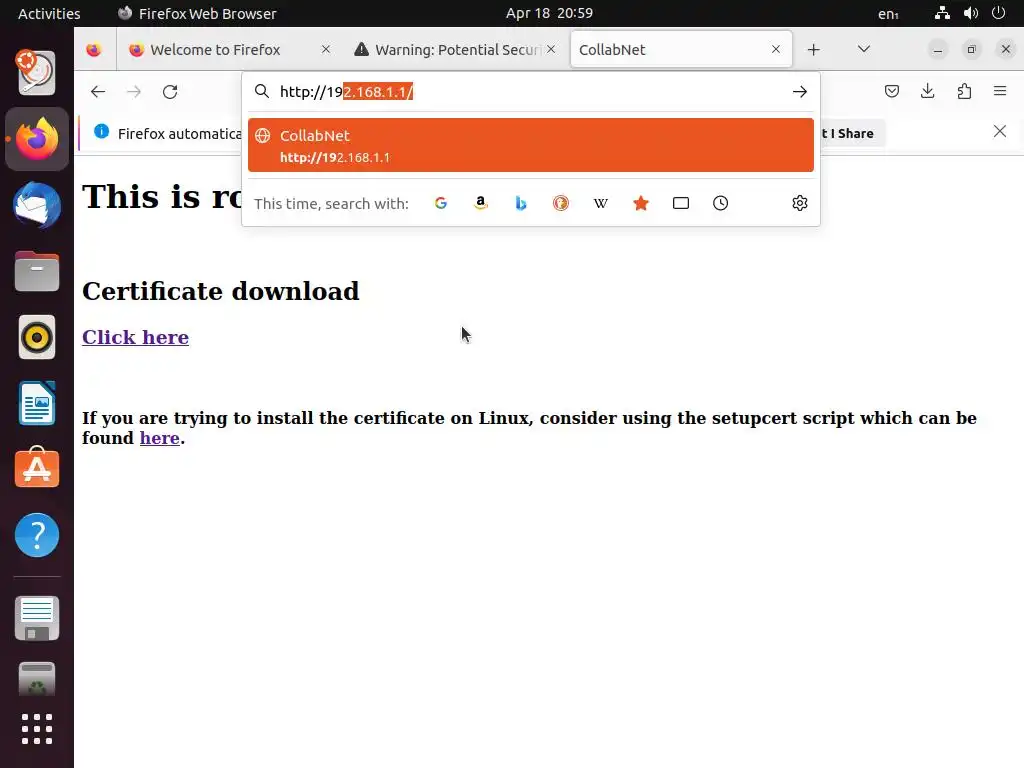
Task: Open the Extensions puzzle icon
Action: click(964, 91)
